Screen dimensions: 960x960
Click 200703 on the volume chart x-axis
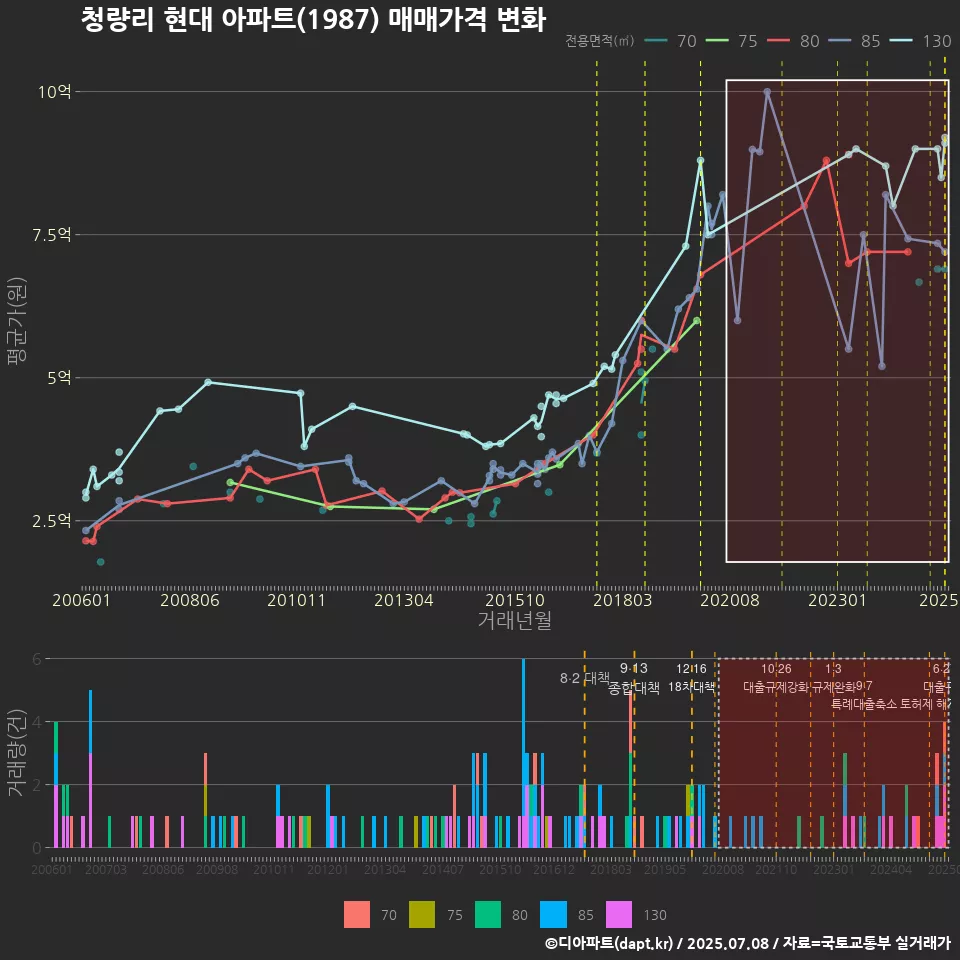105,869
